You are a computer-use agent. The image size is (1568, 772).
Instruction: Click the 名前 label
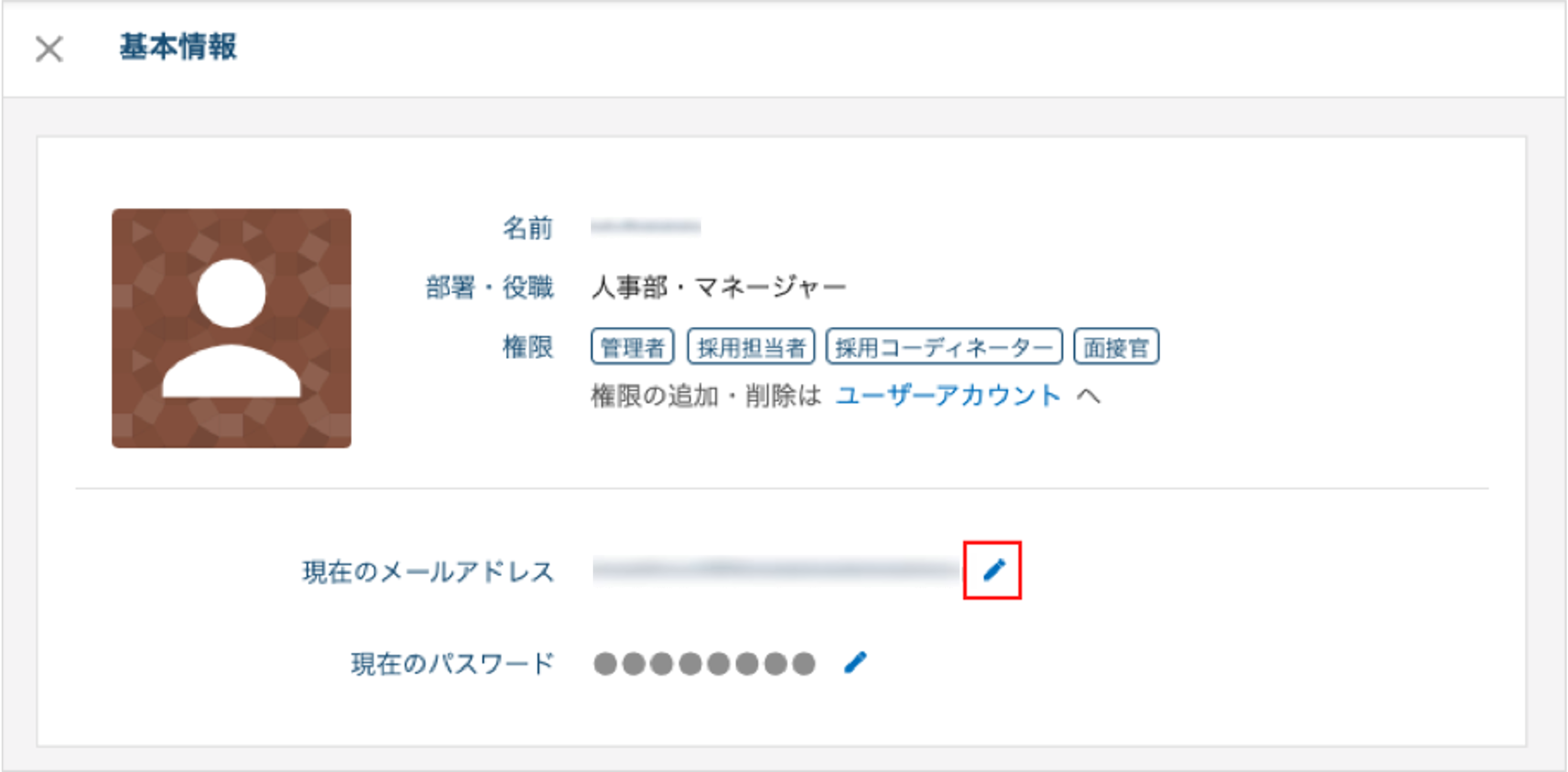click(x=528, y=228)
